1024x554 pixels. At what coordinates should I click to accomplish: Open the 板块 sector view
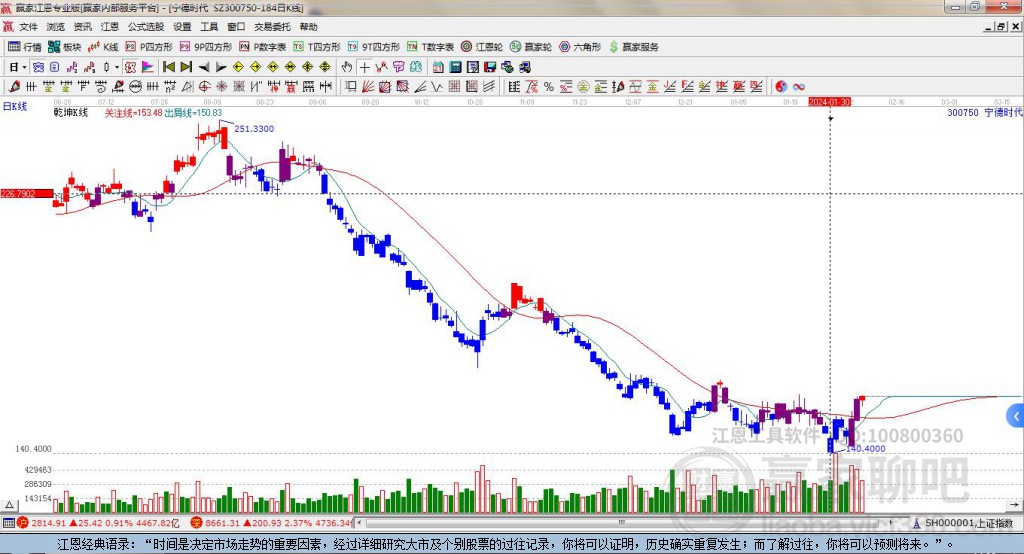[x=64, y=47]
